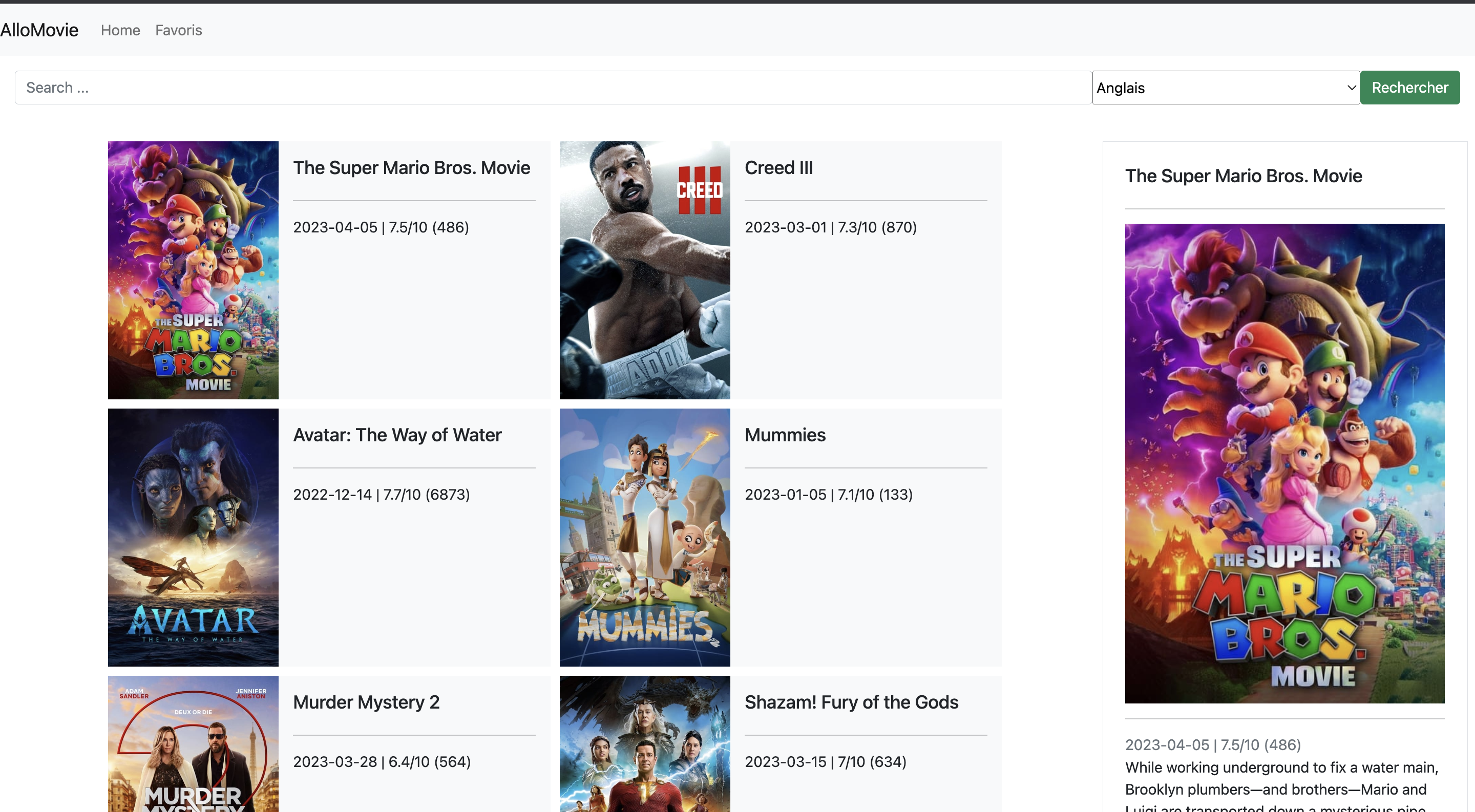Open the Mummies poster thumbnail
The width and height of the screenshot is (1475, 812).
pos(645,538)
